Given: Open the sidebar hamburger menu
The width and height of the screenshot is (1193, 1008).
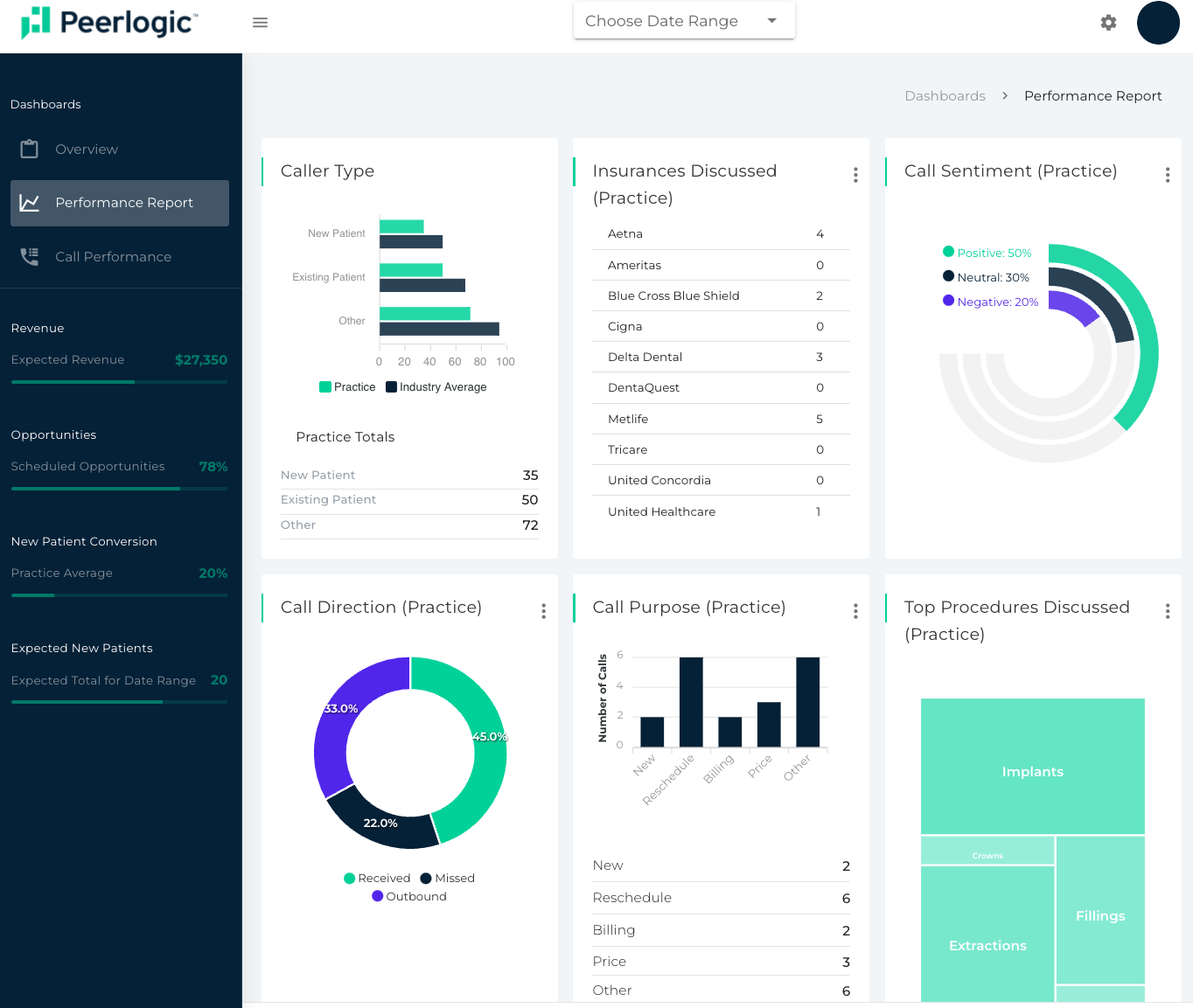Looking at the screenshot, I should tap(260, 22).
